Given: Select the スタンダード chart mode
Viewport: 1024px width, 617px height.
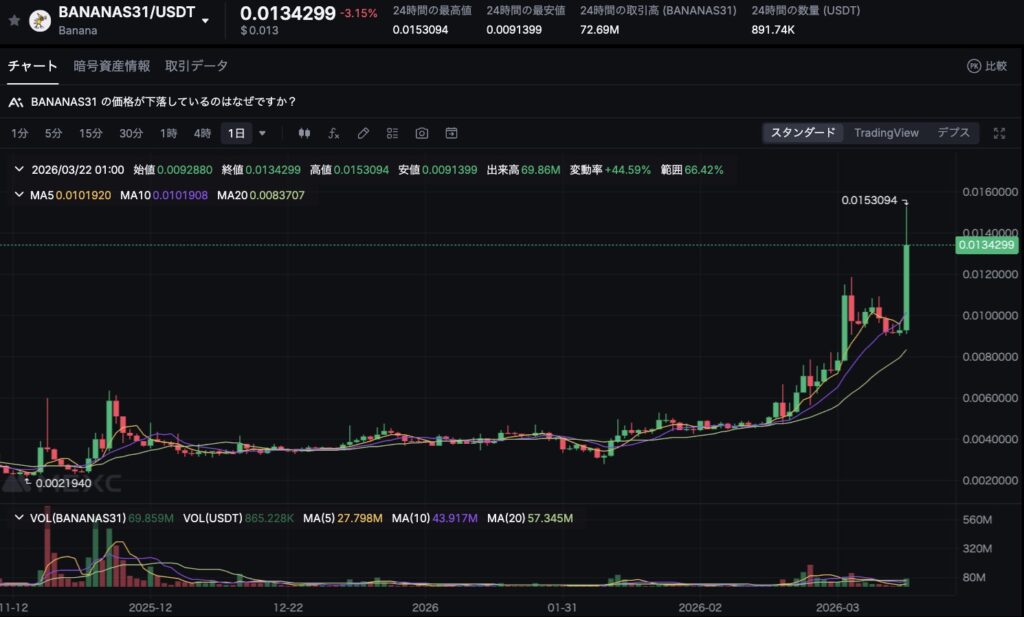Looking at the screenshot, I should pyautogui.click(x=802, y=133).
